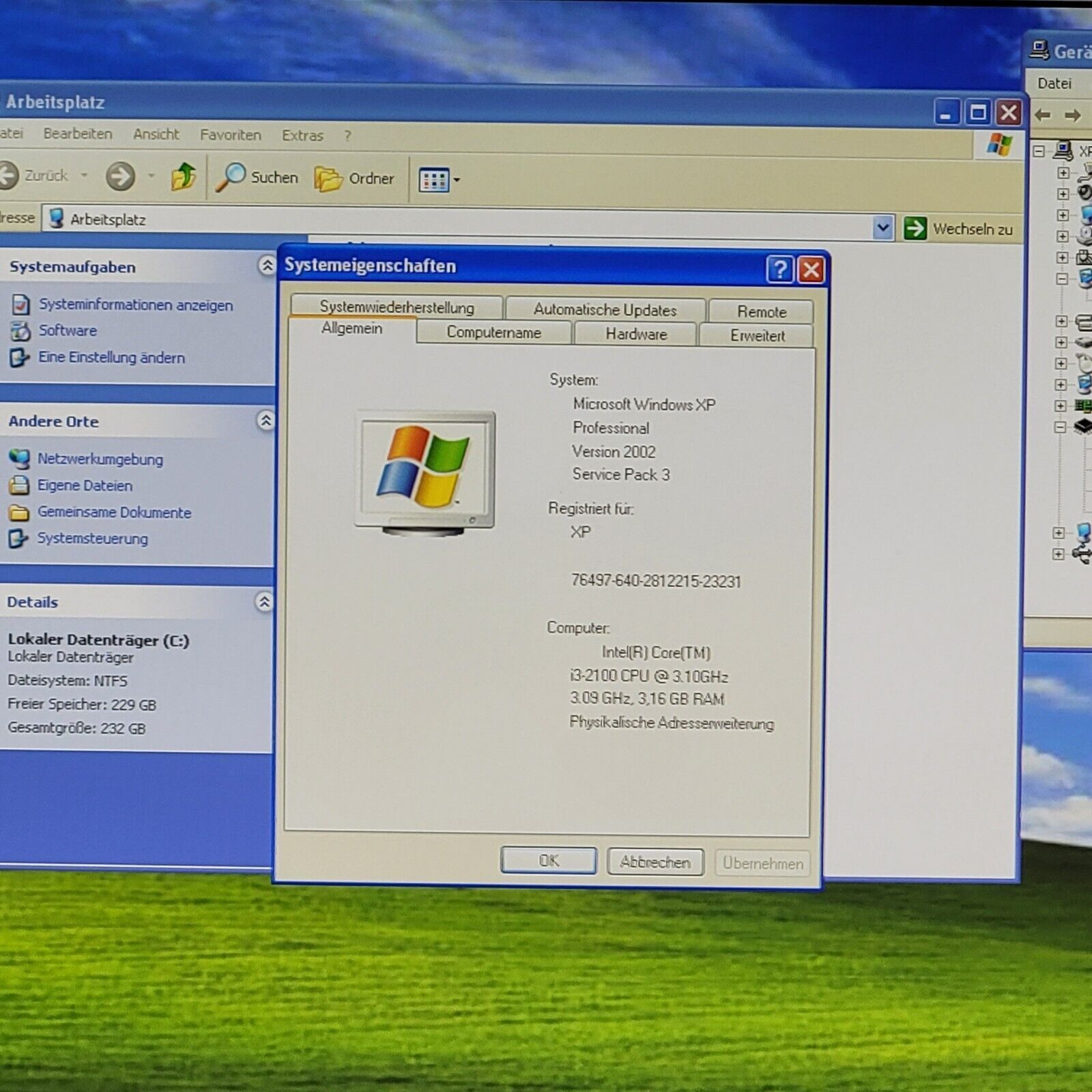Switch to the Hardware tab

pos(635,334)
